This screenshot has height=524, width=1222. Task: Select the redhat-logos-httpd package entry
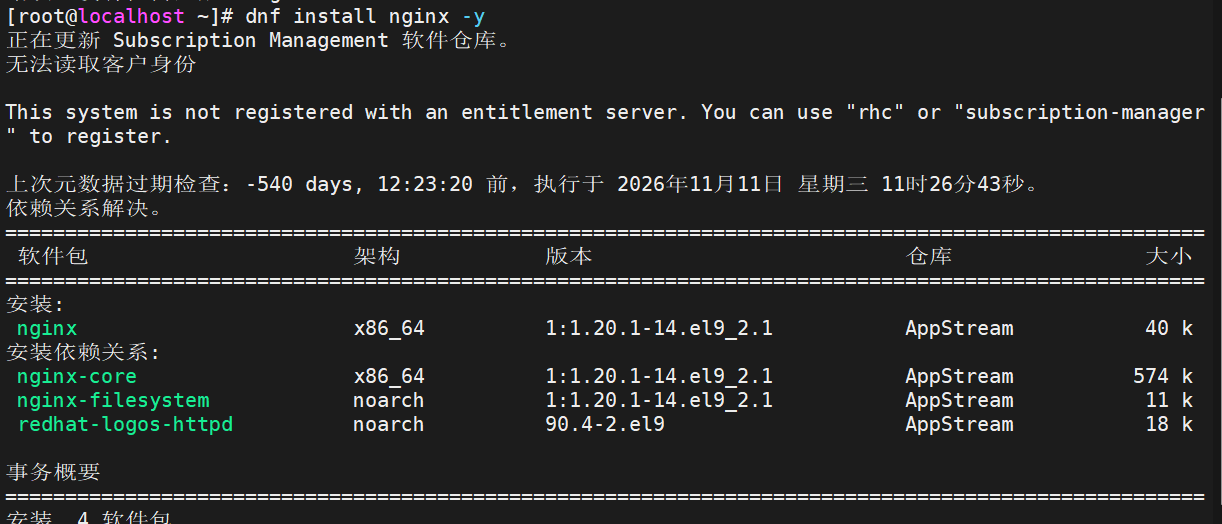pyautogui.click(x=125, y=424)
